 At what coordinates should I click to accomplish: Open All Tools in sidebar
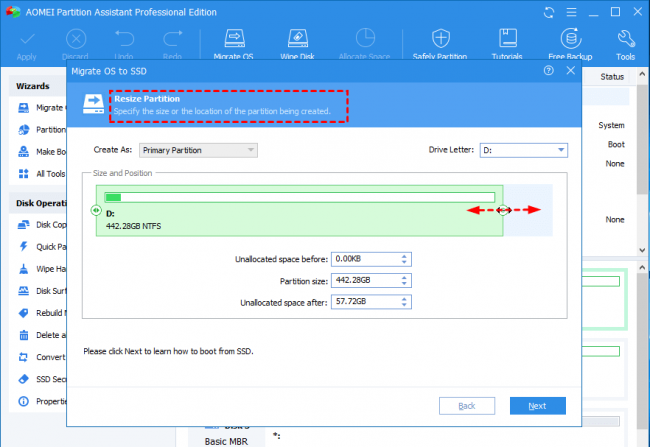[42, 174]
